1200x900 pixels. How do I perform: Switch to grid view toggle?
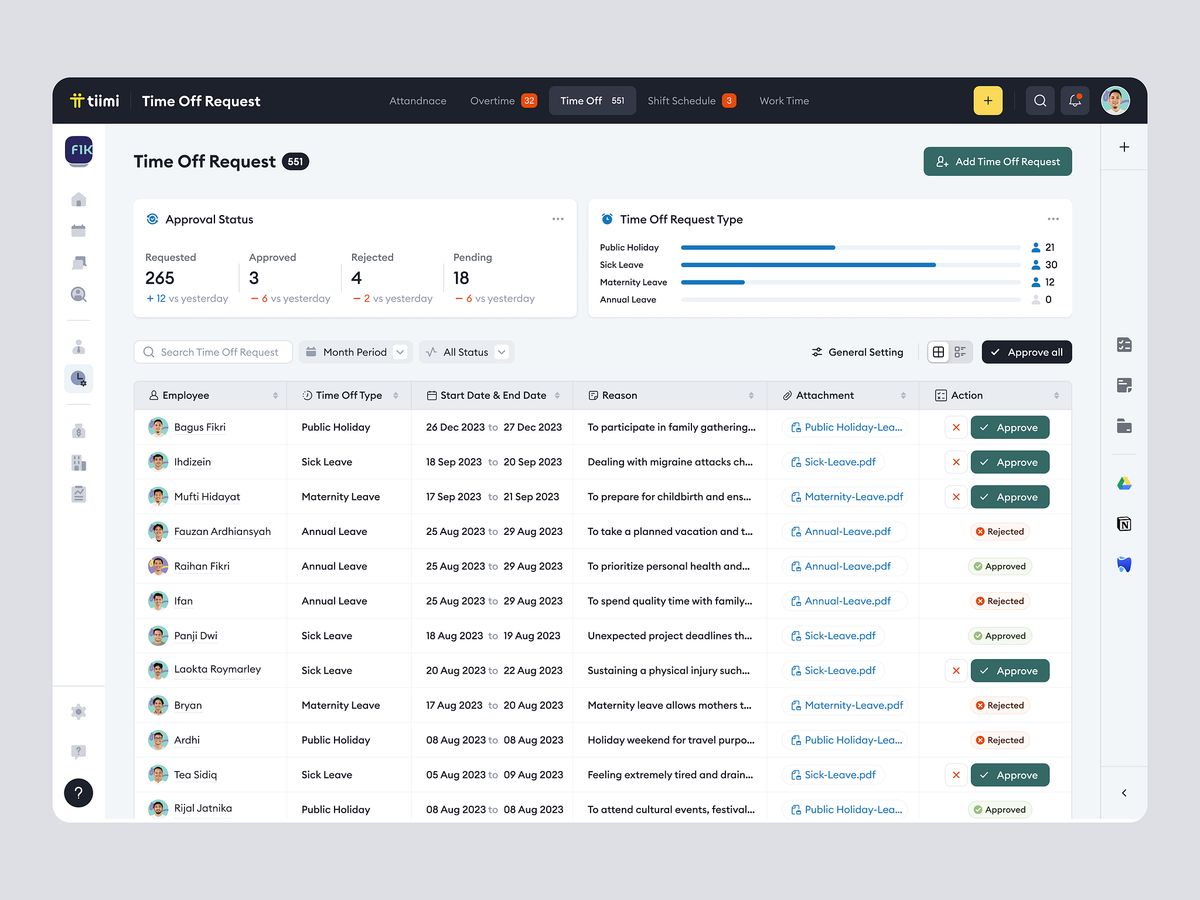click(938, 352)
